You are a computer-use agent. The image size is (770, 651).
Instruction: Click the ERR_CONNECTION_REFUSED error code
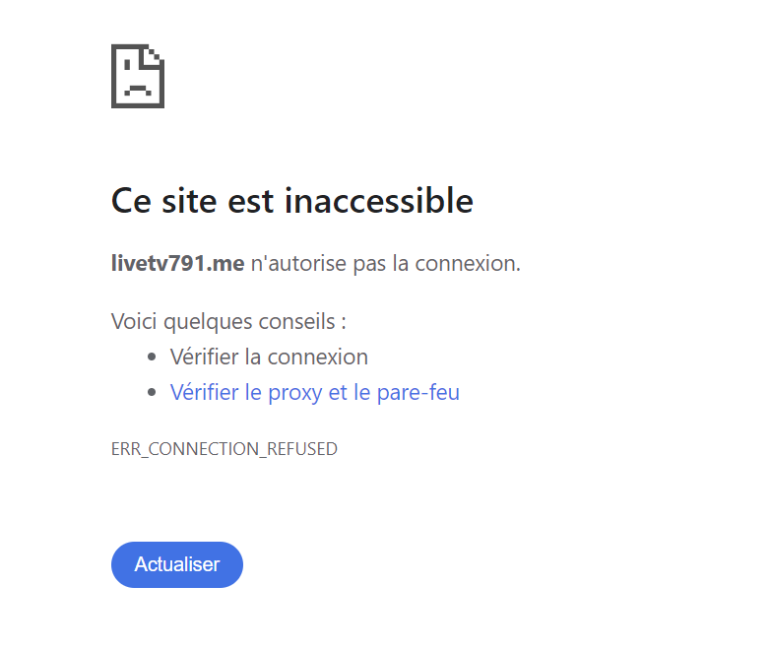(224, 449)
